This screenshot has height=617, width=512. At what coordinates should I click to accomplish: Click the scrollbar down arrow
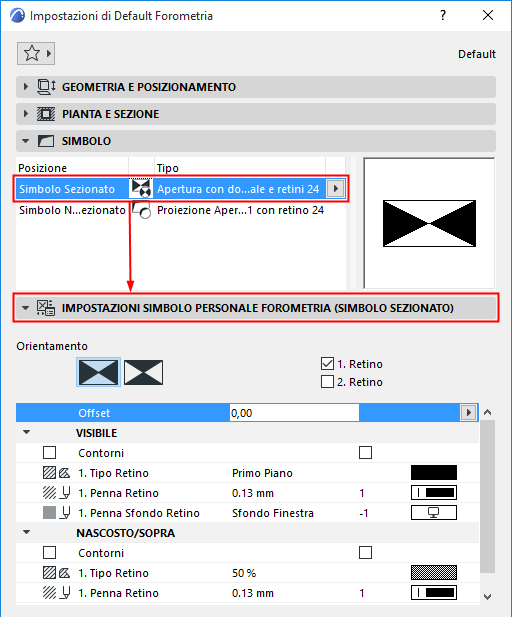[x=488, y=597]
